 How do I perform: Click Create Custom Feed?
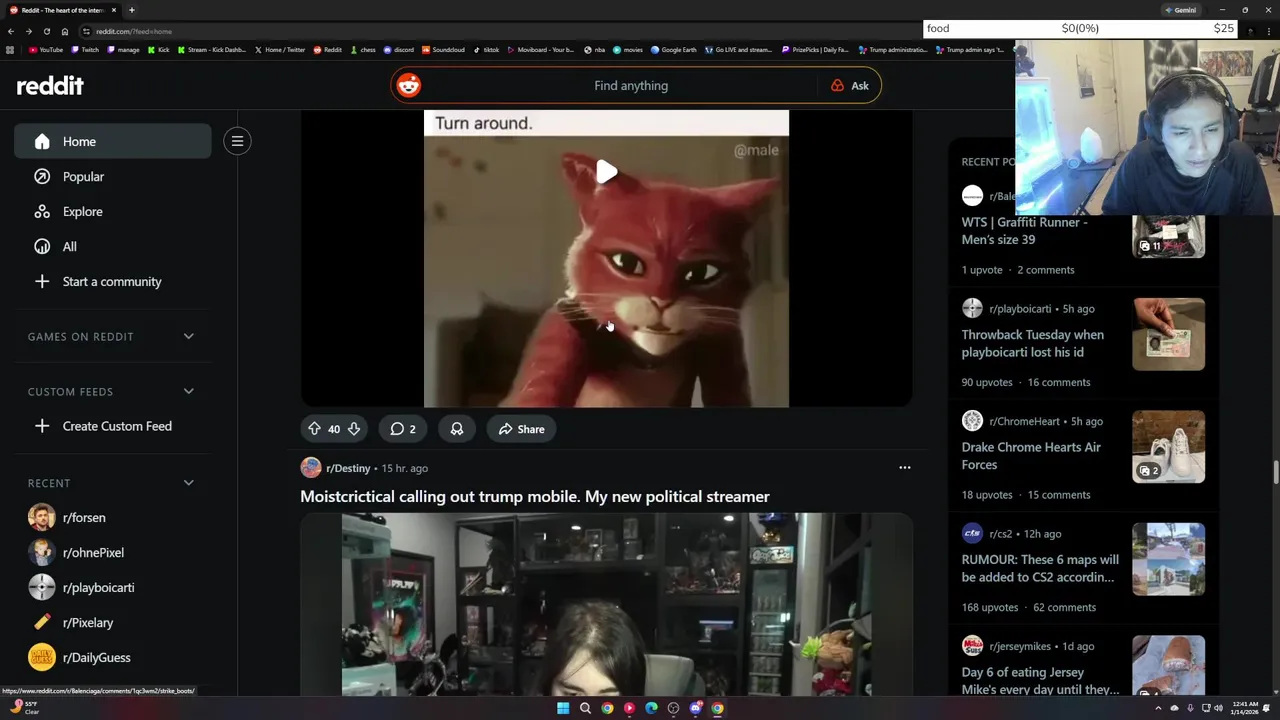tap(112, 426)
